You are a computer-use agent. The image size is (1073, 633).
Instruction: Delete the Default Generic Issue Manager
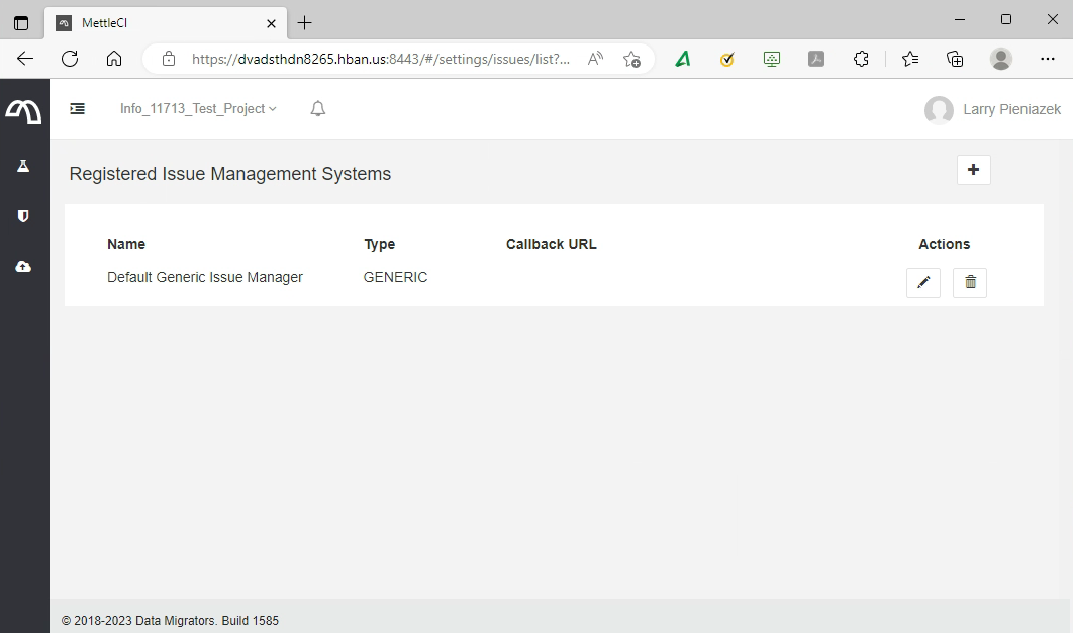click(x=970, y=283)
